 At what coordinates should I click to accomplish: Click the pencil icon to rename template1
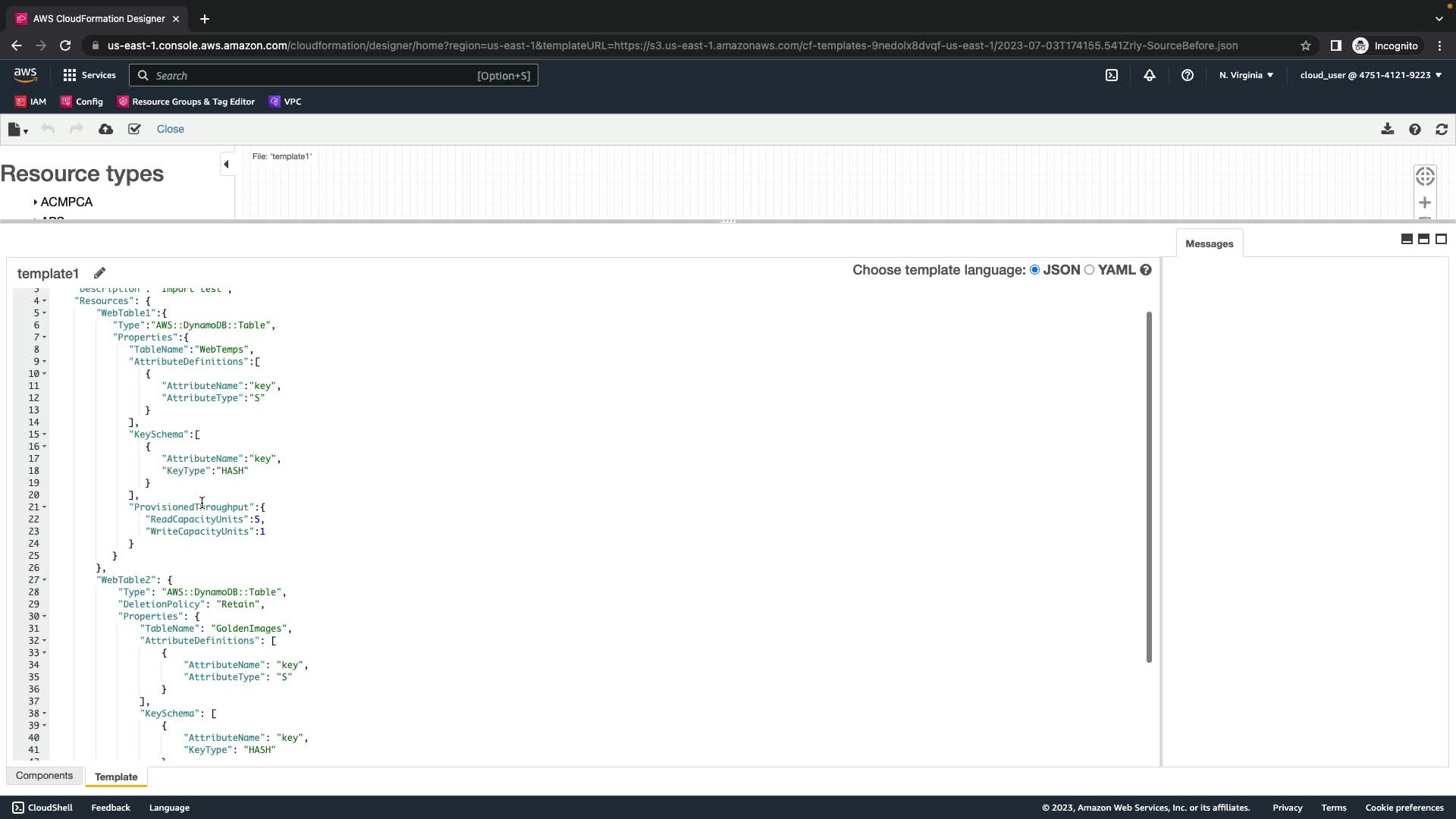coord(99,273)
